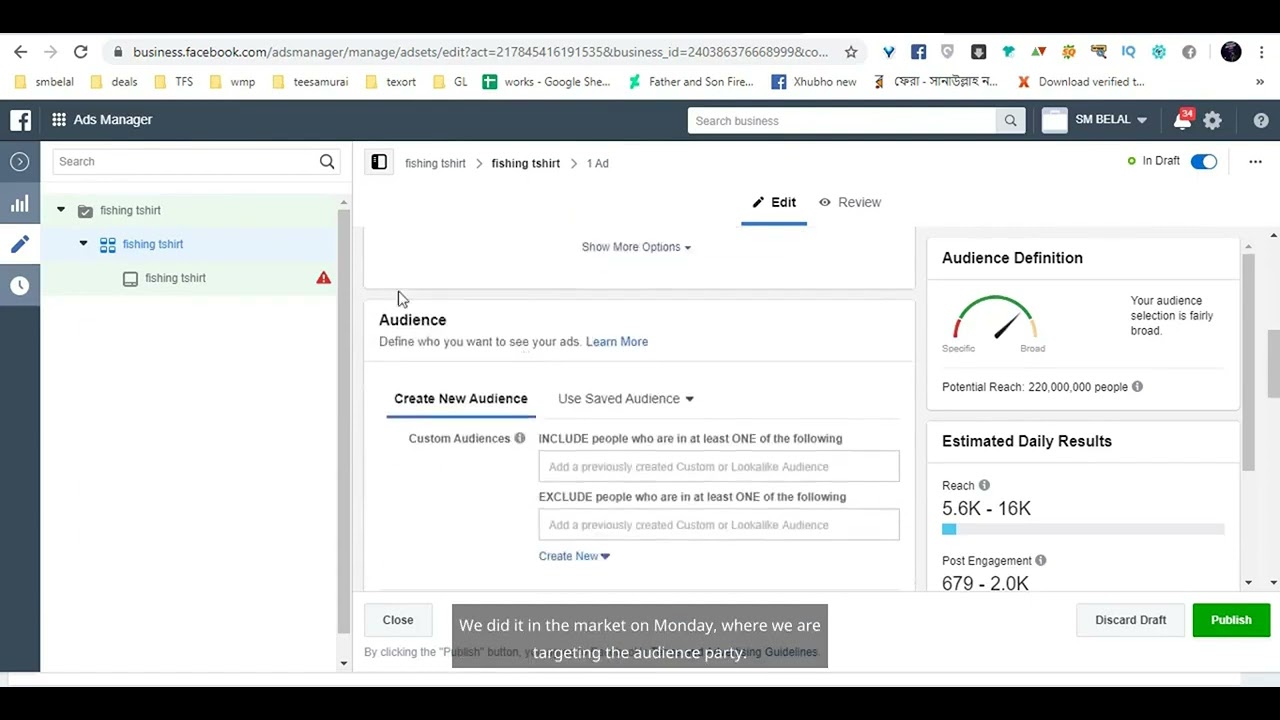Open Use Saved Audience dropdown
Viewport: 1280px width, 720px height.
[626, 399]
